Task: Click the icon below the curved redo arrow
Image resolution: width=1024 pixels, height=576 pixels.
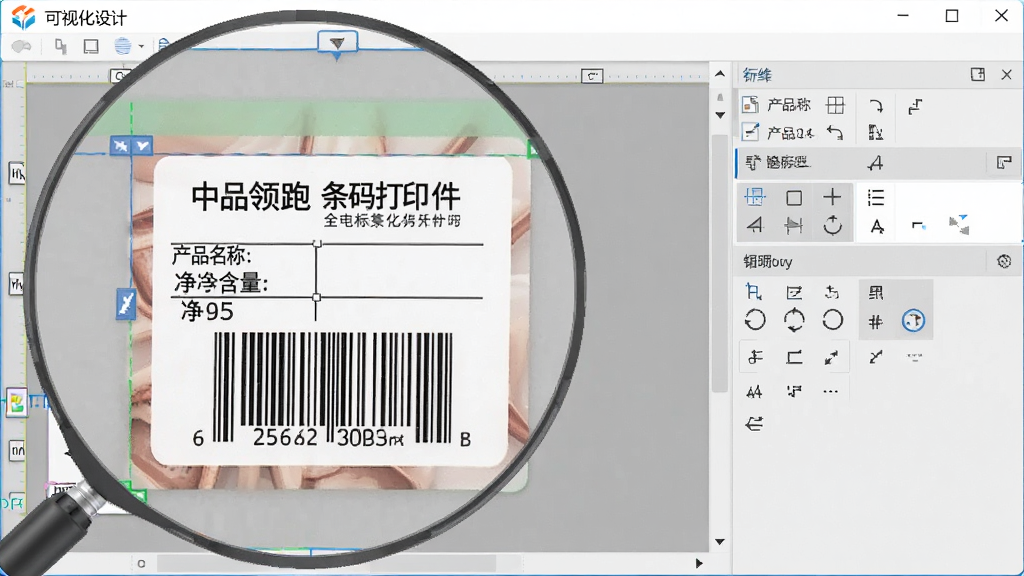Action: pyautogui.click(x=876, y=133)
